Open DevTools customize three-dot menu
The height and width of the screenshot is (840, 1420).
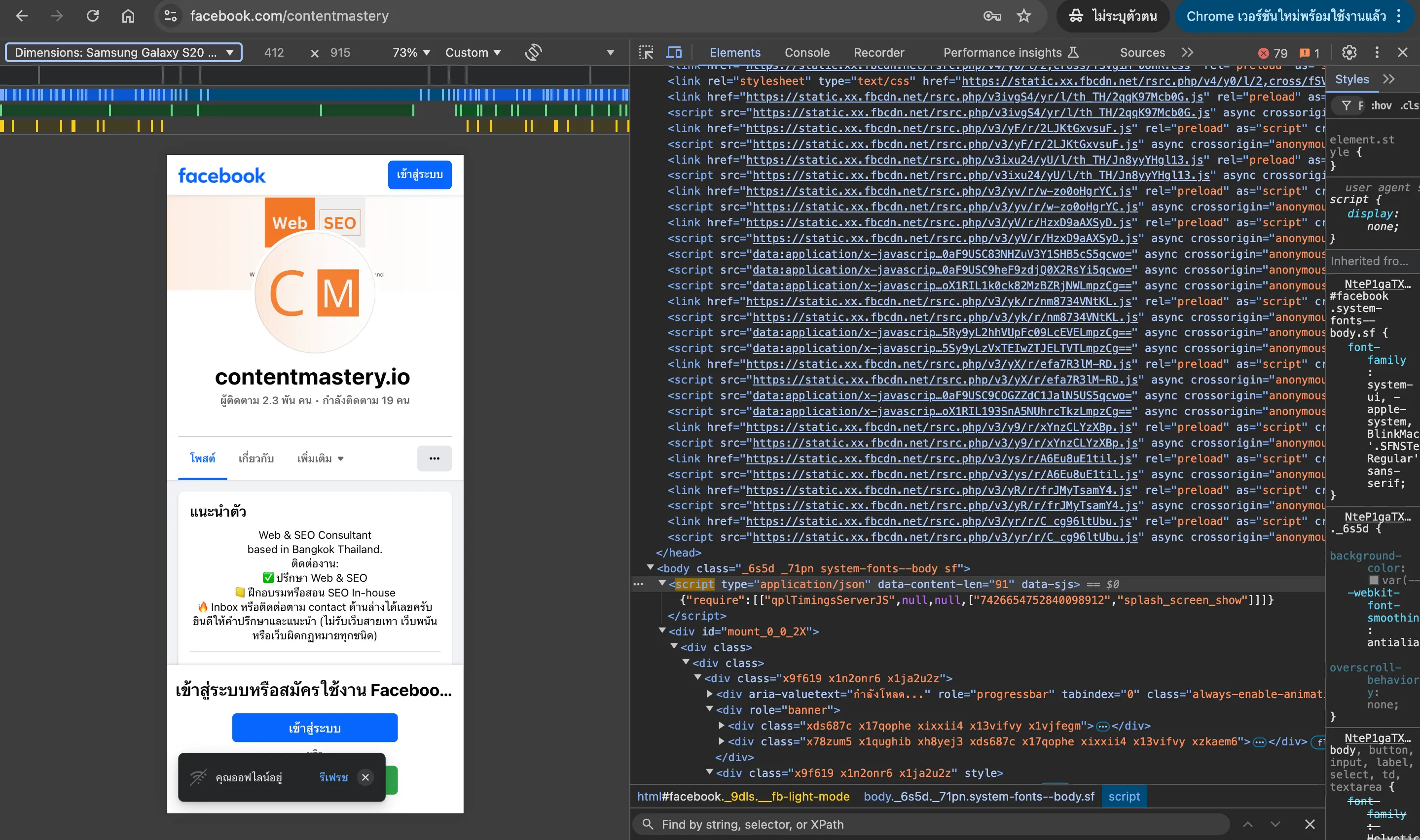click(1377, 53)
